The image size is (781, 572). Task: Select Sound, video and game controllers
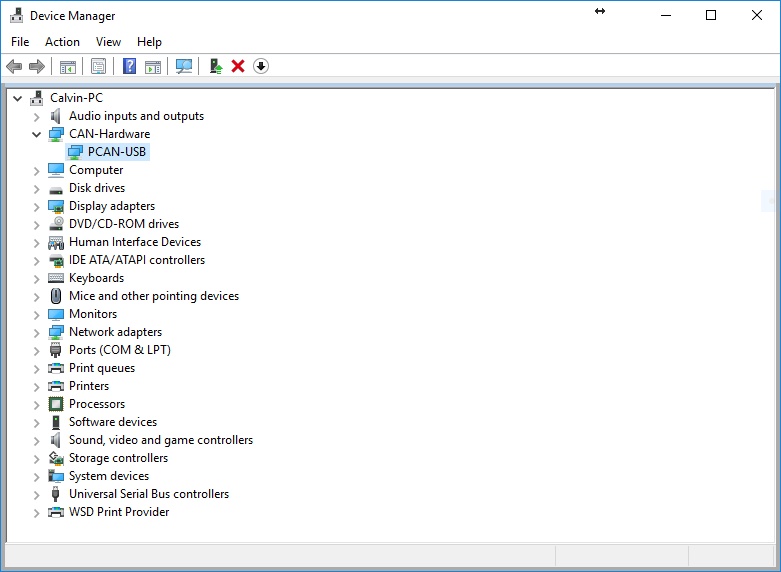161,440
